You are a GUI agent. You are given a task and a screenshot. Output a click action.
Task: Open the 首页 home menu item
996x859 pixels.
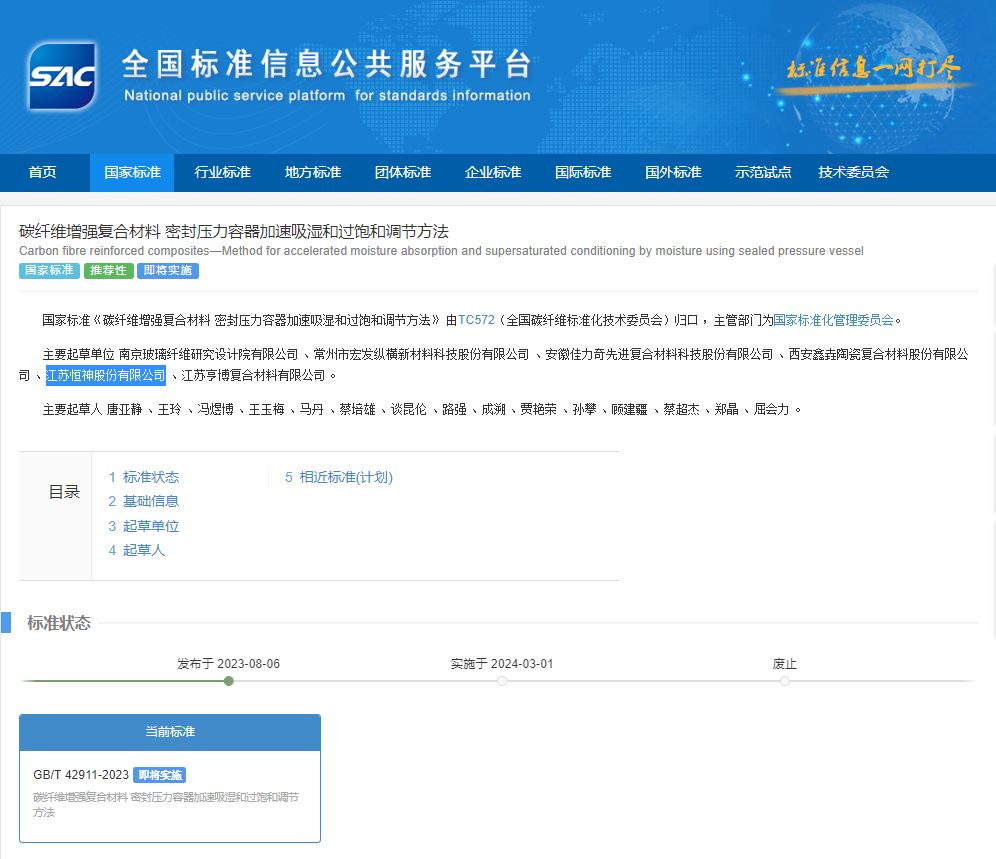click(43, 172)
